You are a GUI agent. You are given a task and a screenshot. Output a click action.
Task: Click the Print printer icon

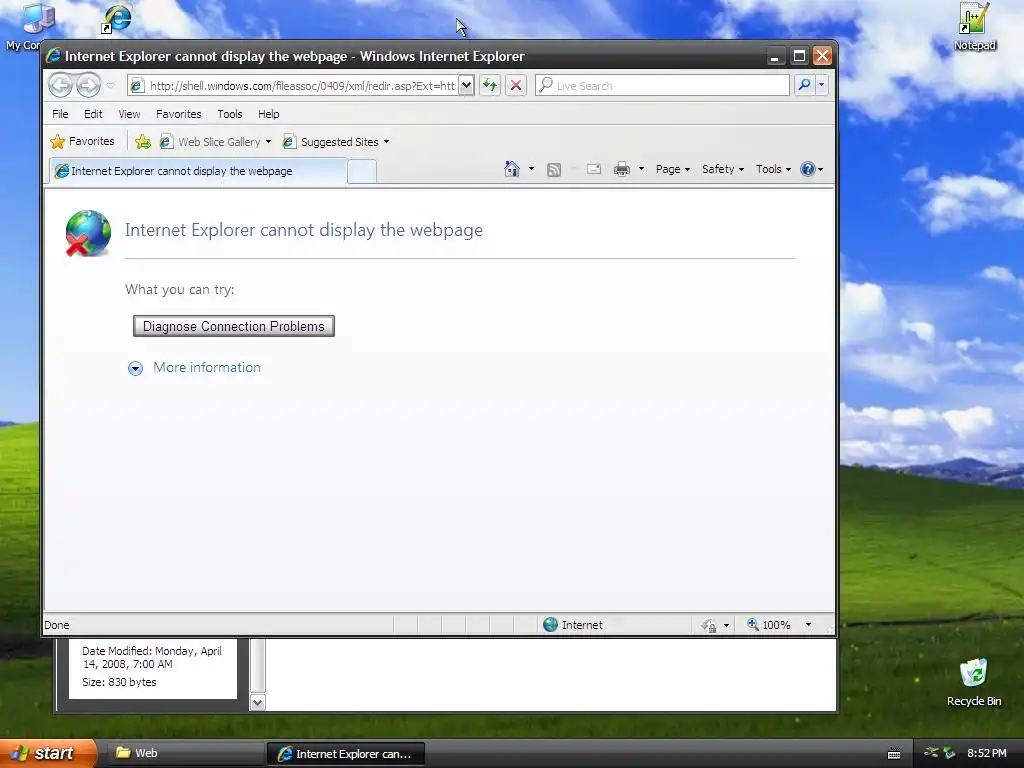622,169
